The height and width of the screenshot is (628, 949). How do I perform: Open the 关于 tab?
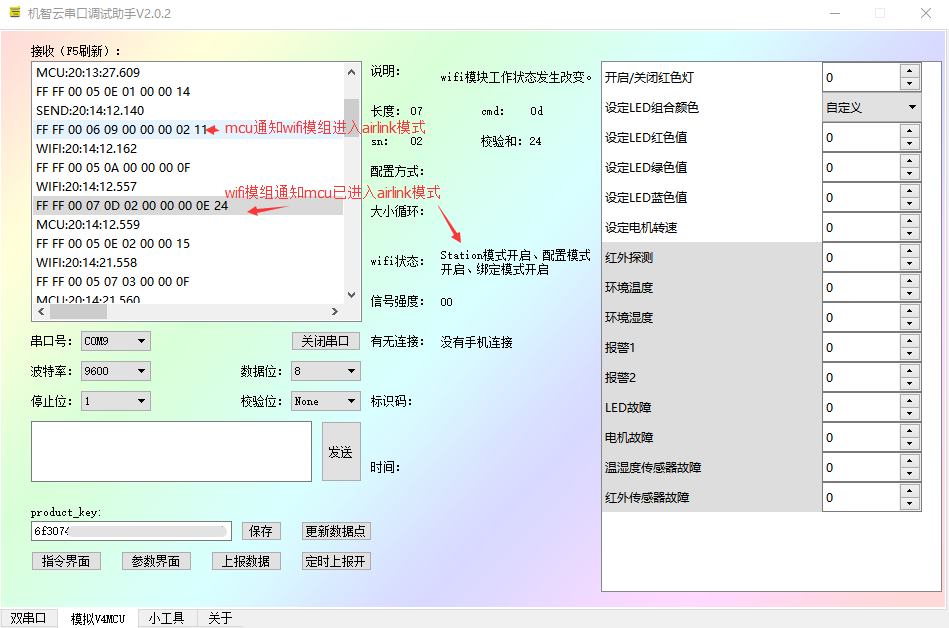[x=219, y=618]
